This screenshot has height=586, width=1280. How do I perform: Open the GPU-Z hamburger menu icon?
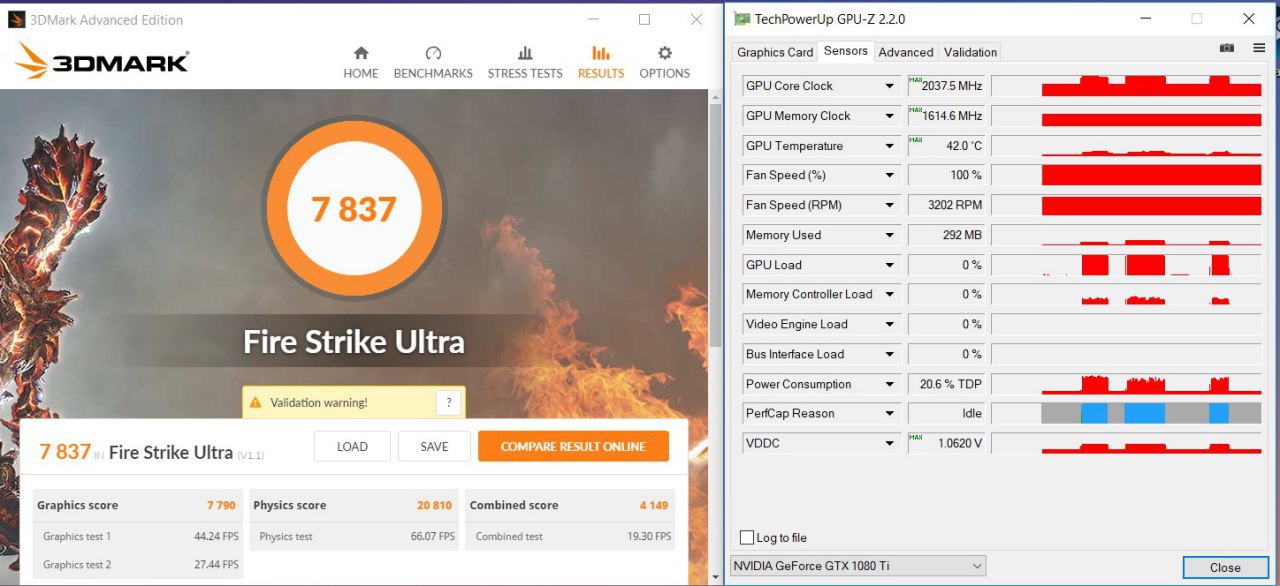pos(1259,48)
